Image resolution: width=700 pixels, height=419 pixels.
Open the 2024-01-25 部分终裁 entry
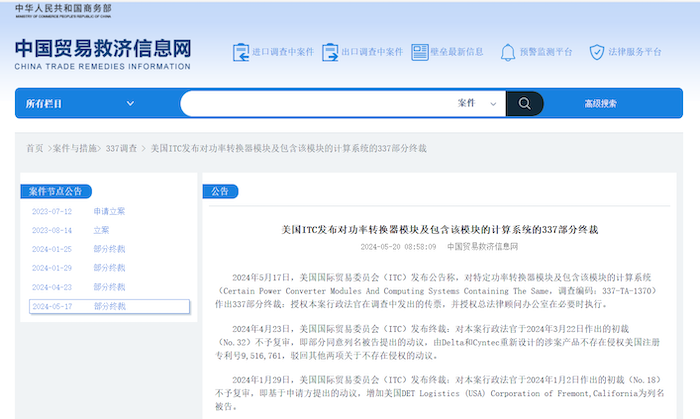coord(79,249)
